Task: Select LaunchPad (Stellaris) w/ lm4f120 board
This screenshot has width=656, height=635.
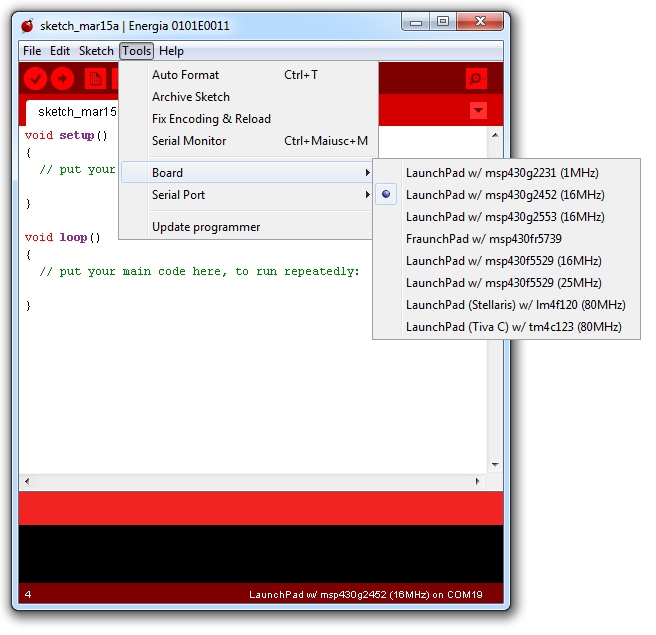Action: [507, 305]
